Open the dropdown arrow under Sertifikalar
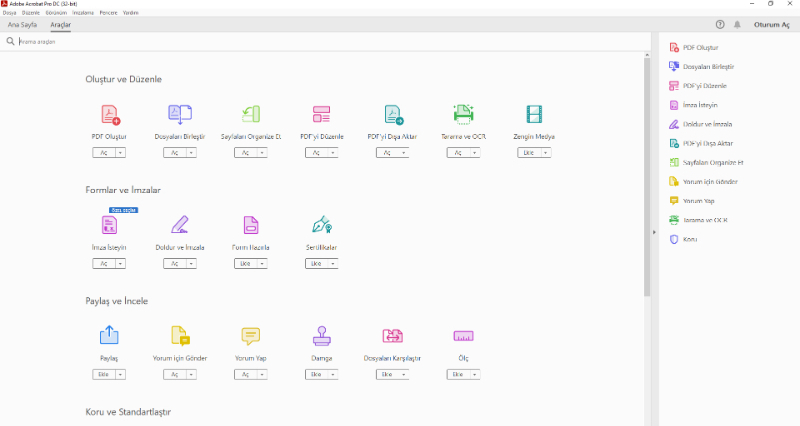The width and height of the screenshot is (800, 426). (x=333, y=263)
